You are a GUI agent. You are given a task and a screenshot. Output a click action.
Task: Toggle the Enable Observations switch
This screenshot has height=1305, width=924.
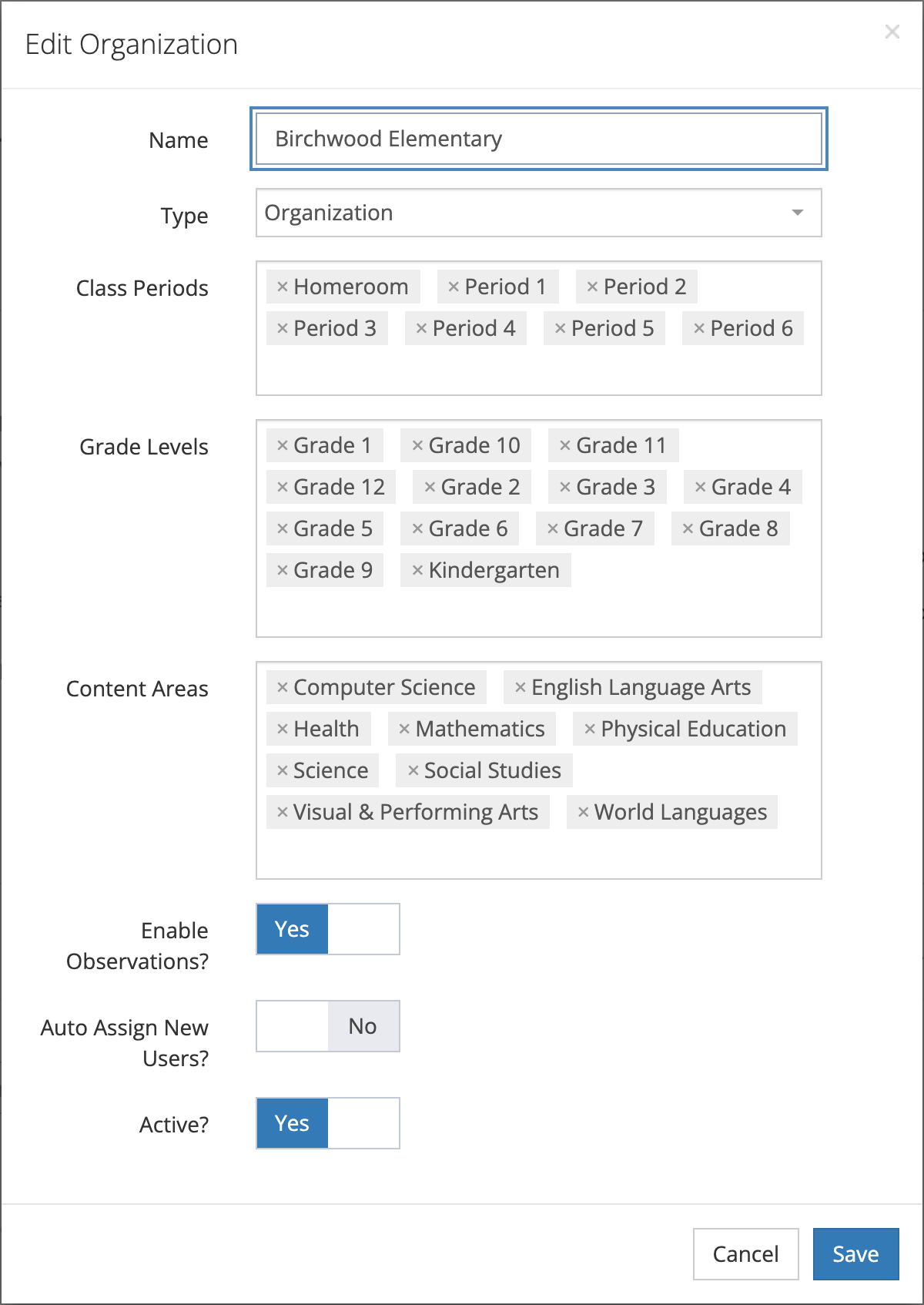click(328, 929)
